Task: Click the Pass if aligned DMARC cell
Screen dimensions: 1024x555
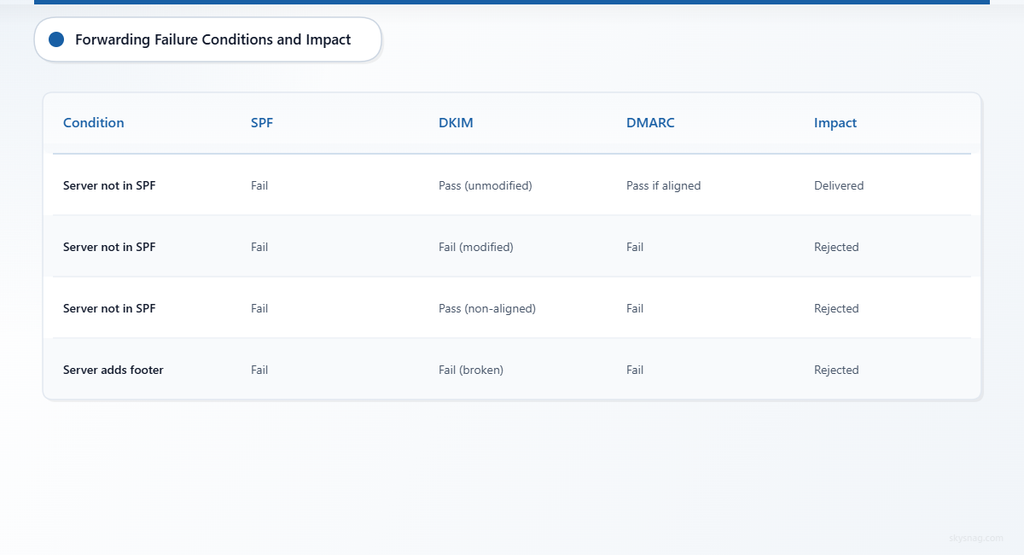Action: [664, 185]
